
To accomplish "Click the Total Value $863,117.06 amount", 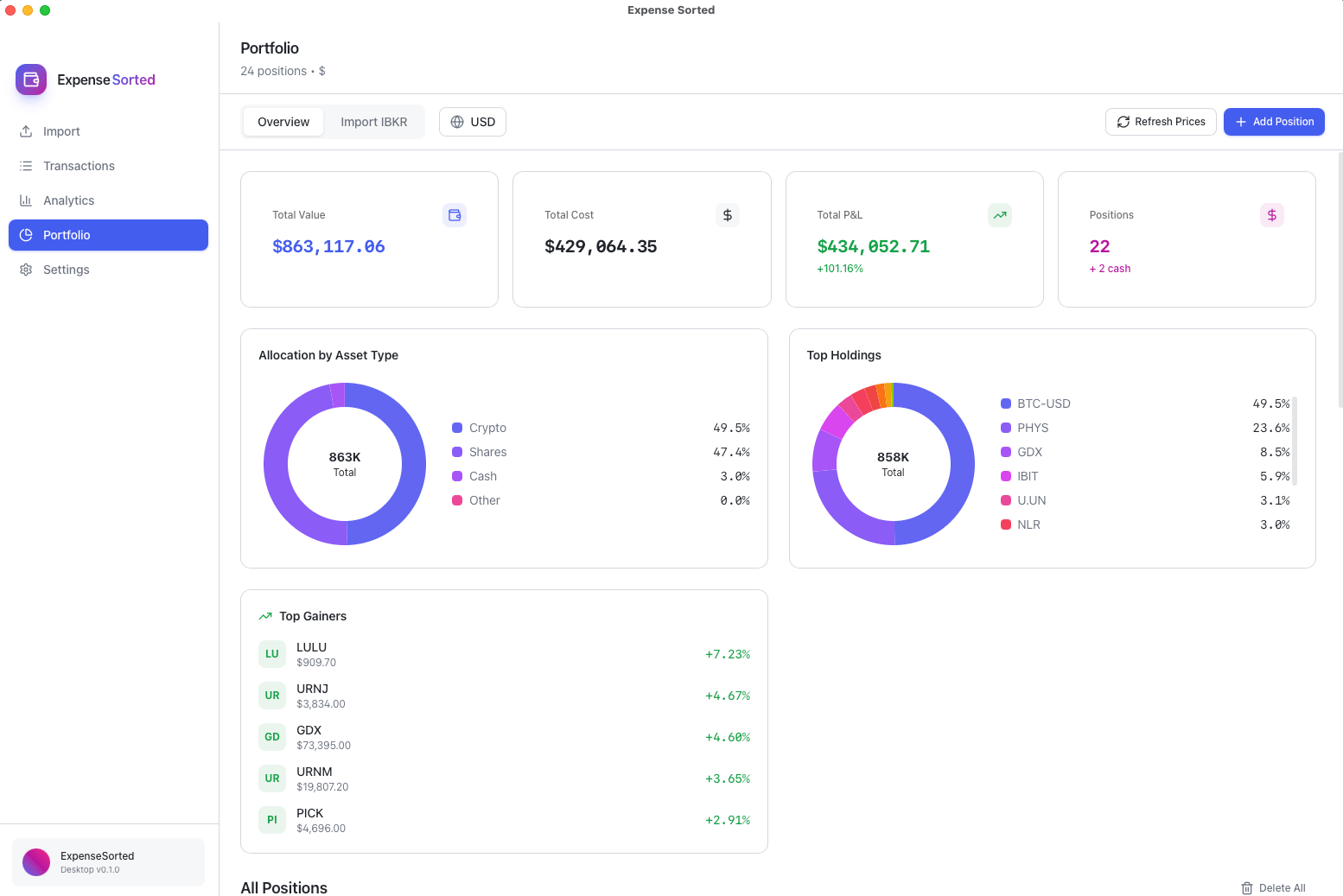I will tap(328, 246).
